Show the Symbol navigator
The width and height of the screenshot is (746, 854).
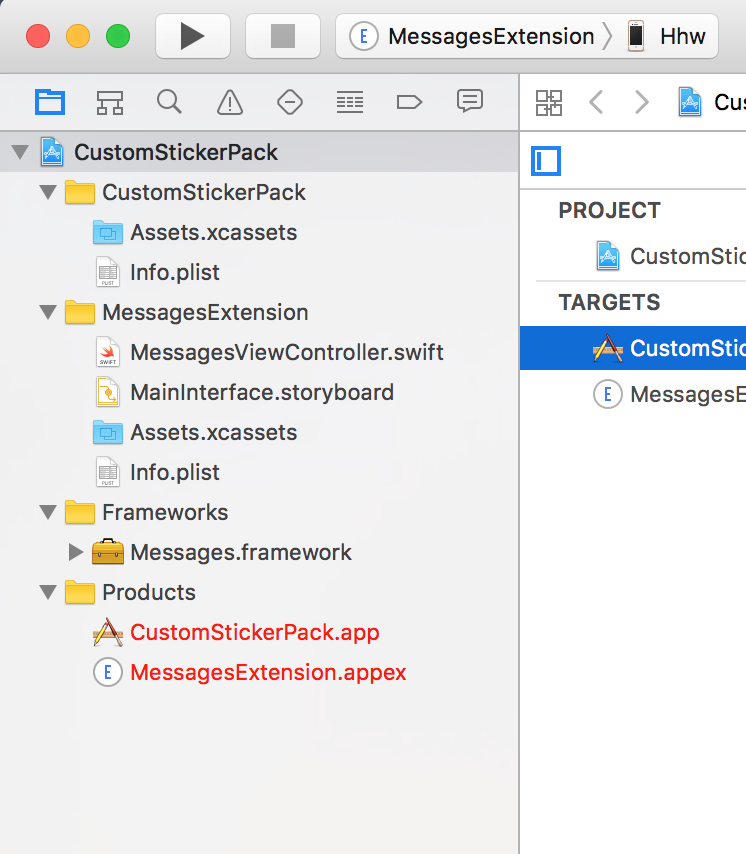109,101
